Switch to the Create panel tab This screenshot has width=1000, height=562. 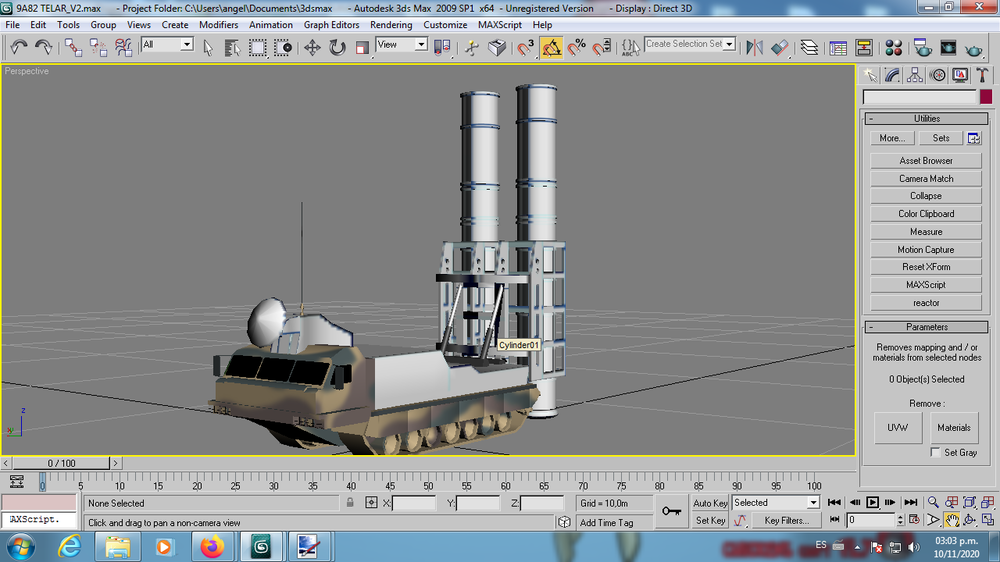(x=870, y=75)
